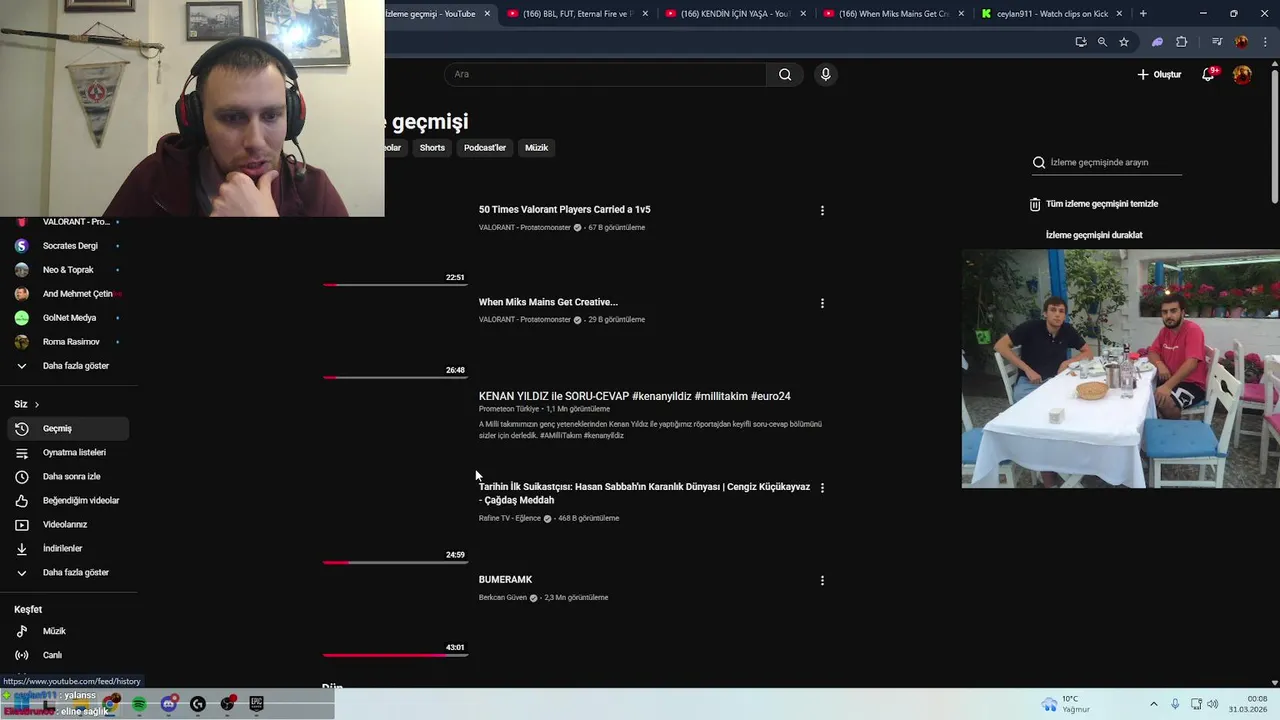Image resolution: width=1280 pixels, height=720 pixels.
Task: Click the BUMERAMK video progress bar
Action: coord(395,655)
